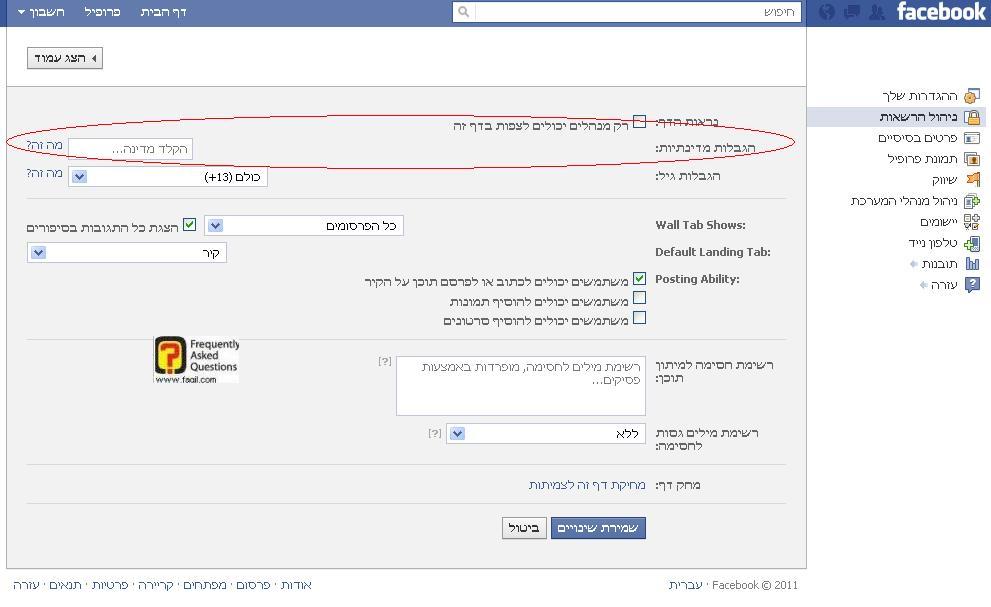991x607 pixels.
Task: Enable users can add photos (תמונות) checkbox
Action: (639, 298)
